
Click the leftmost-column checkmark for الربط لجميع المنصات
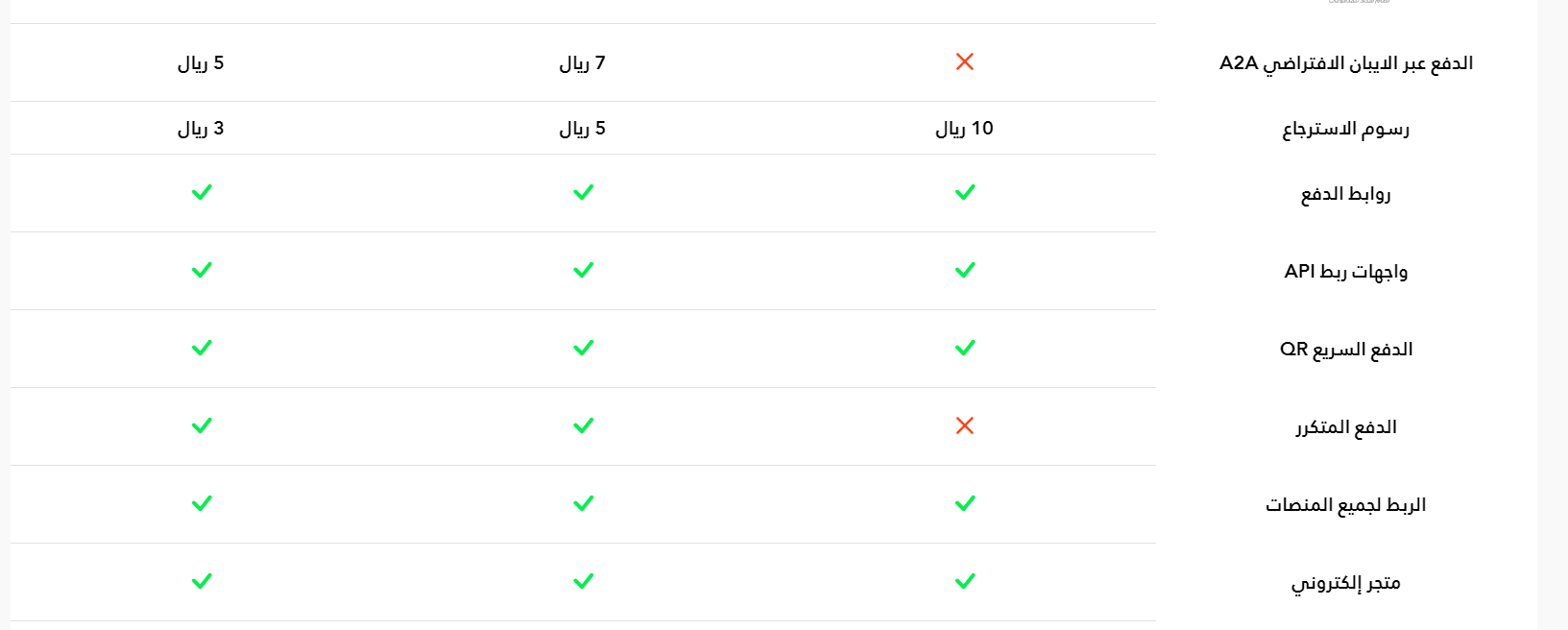(x=202, y=503)
